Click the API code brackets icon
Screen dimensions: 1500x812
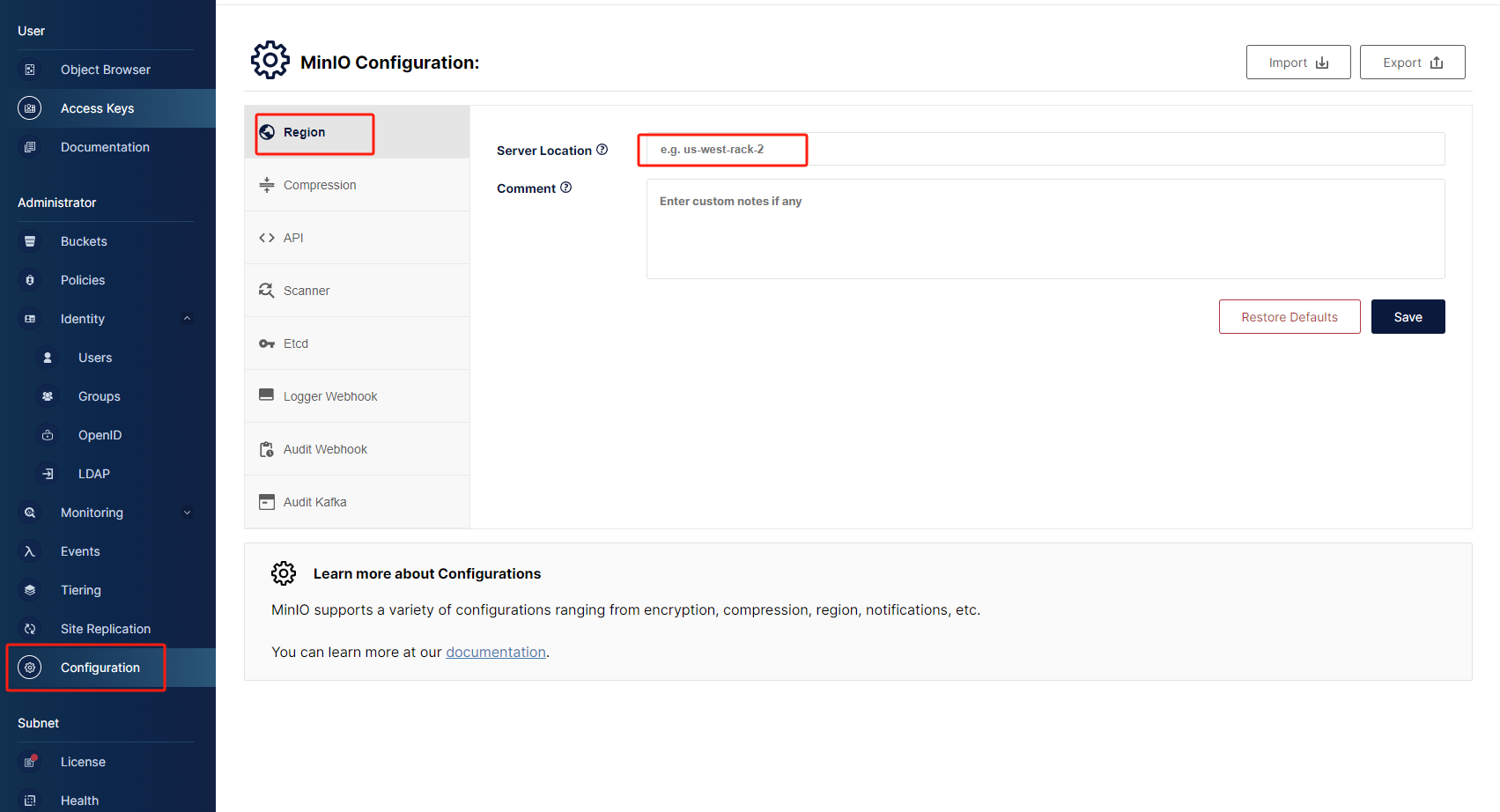[x=267, y=238]
